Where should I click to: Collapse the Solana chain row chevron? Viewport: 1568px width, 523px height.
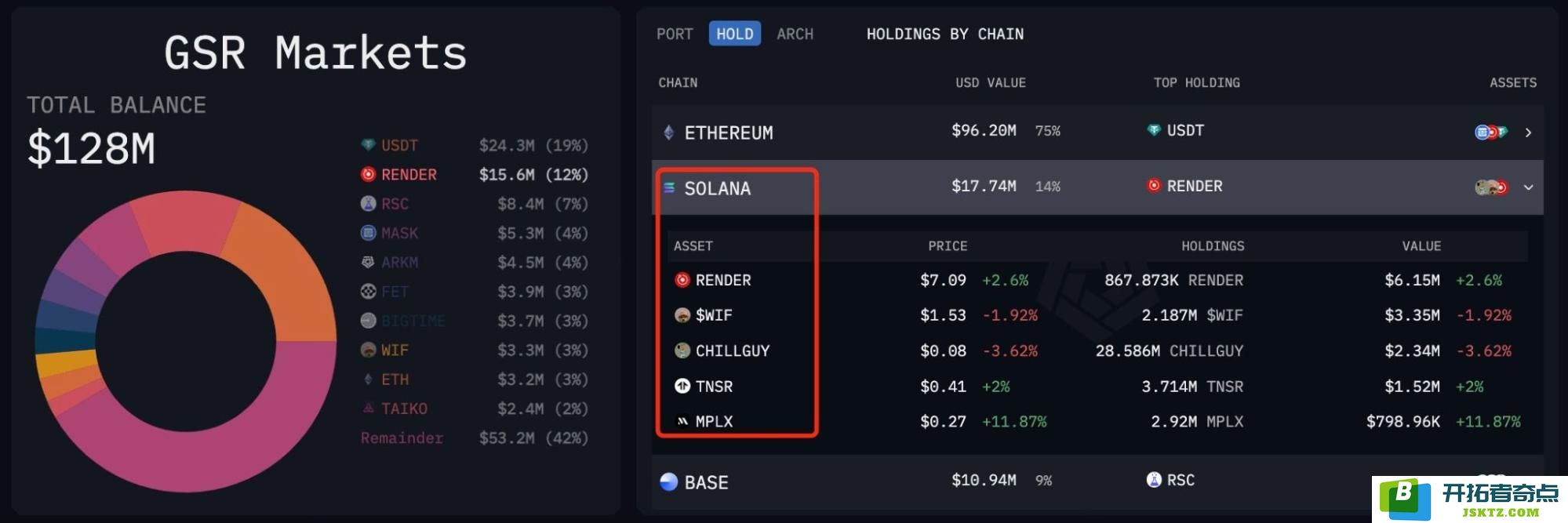(x=1528, y=187)
